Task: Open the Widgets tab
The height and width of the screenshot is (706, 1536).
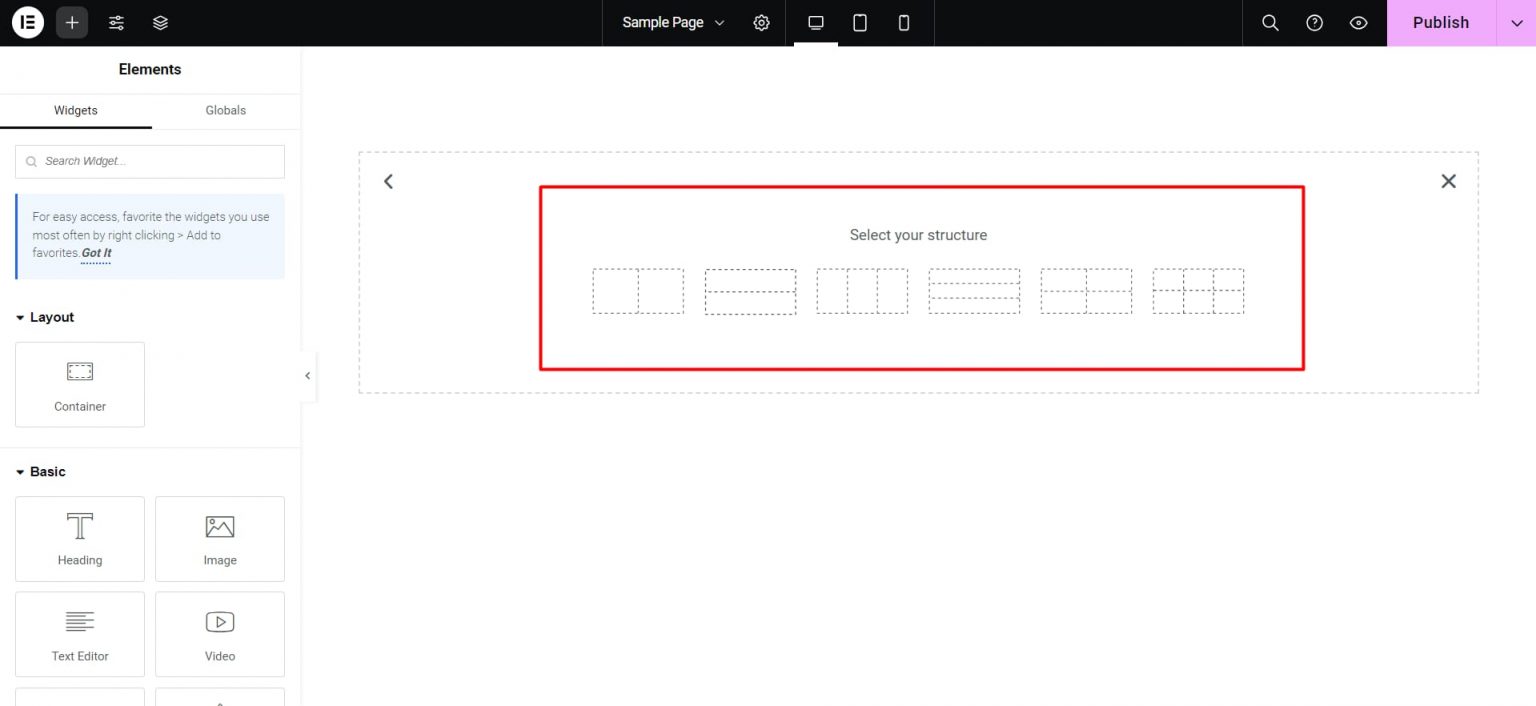Action: pos(75,110)
